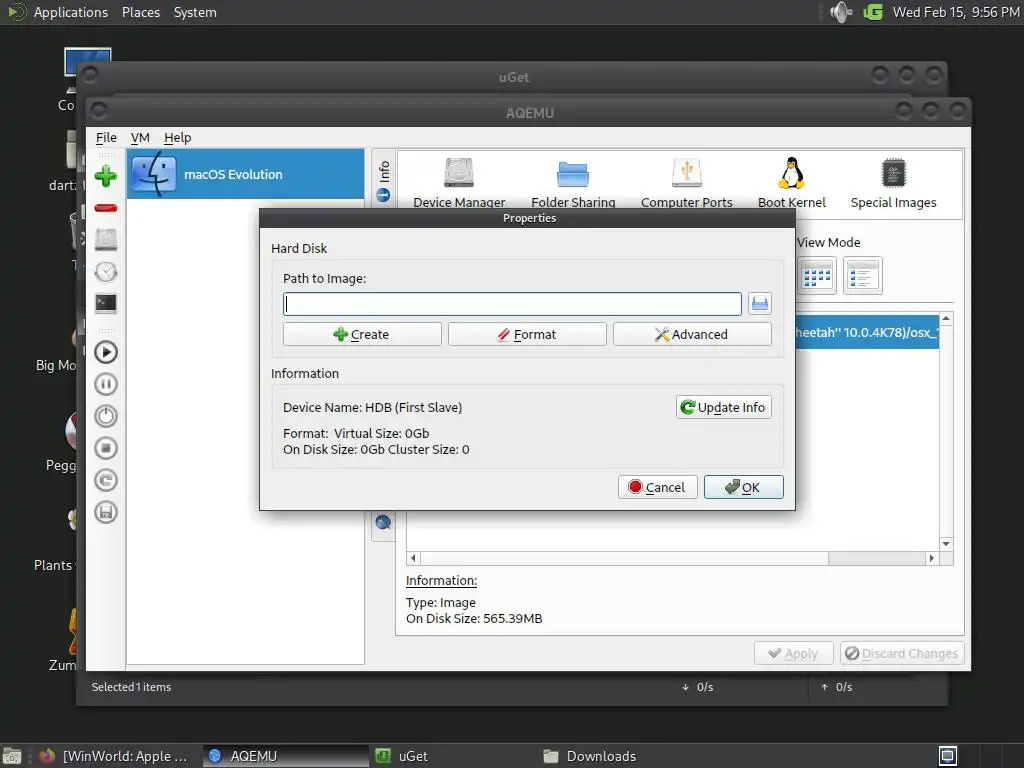Start the VM with the play button
The width and height of the screenshot is (1024, 768).
click(x=106, y=352)
